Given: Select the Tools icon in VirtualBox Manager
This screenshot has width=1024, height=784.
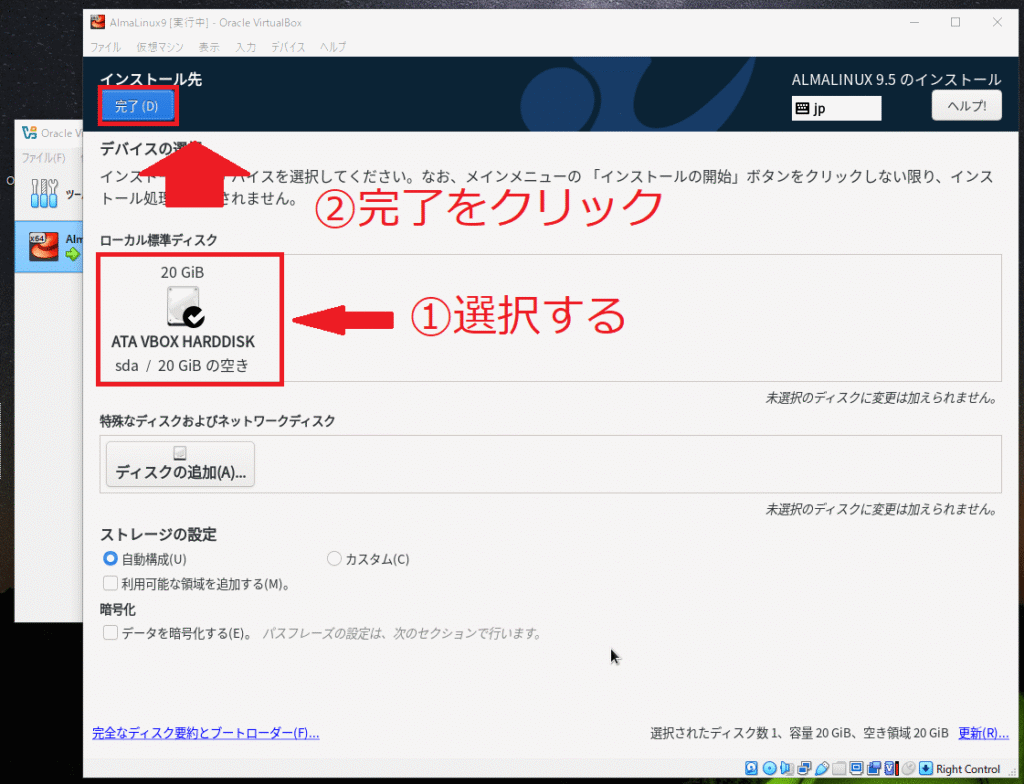Looking at the screenshot, I should point(44,193).
